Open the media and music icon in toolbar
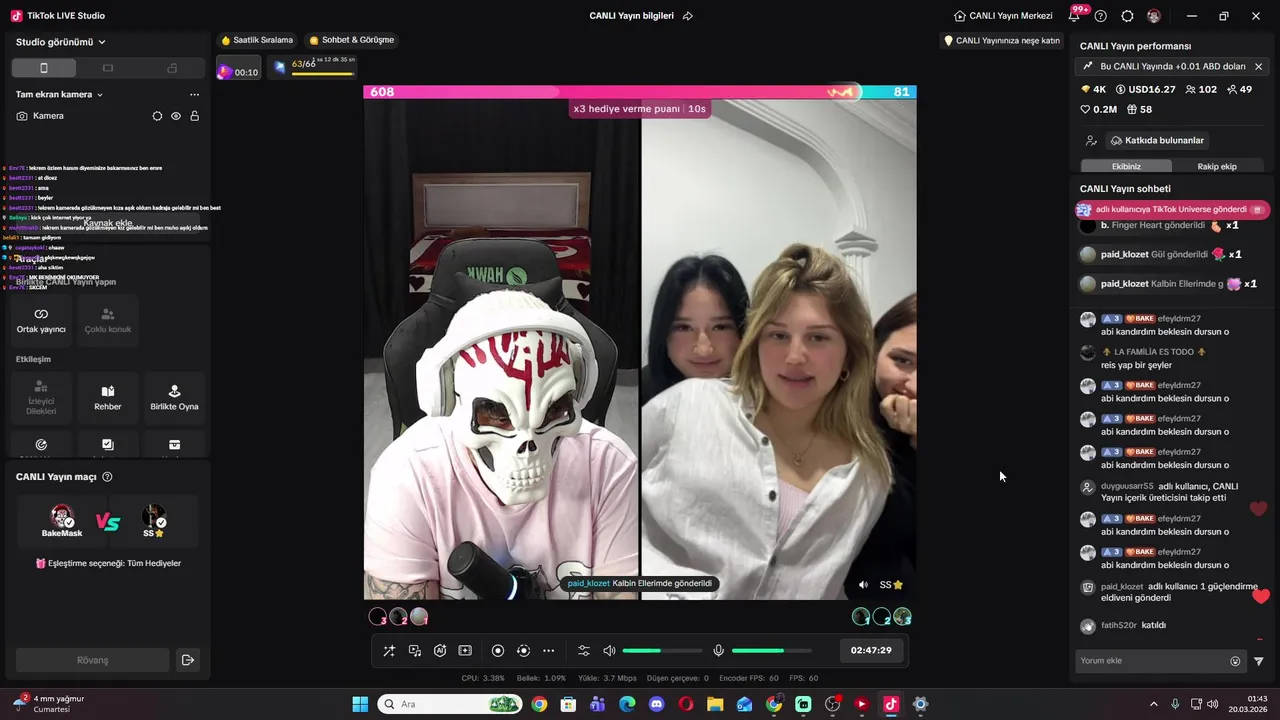This screenshot has width=1280, height=720. [x=415, y=651]
